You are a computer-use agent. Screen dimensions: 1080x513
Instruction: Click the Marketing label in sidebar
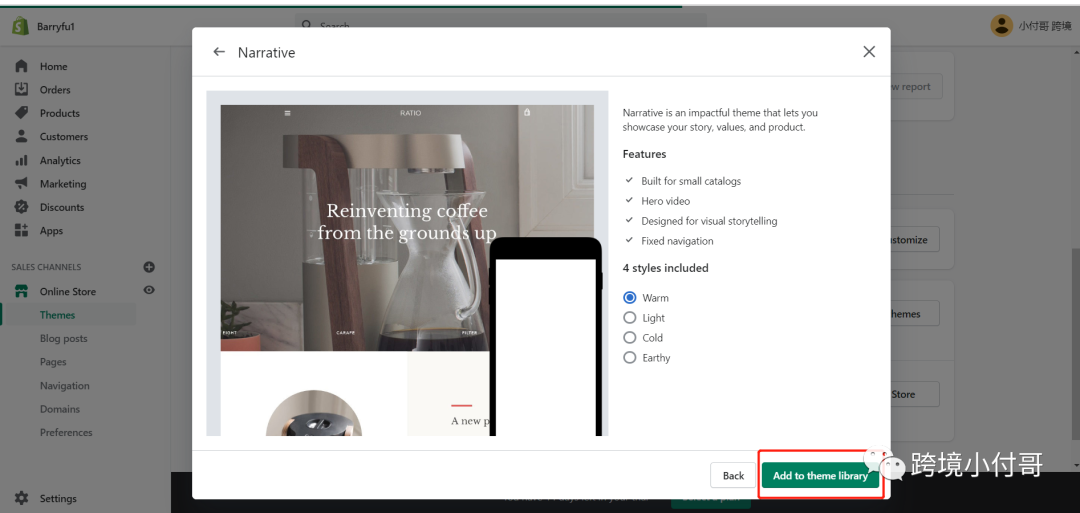tap(63, 184)
